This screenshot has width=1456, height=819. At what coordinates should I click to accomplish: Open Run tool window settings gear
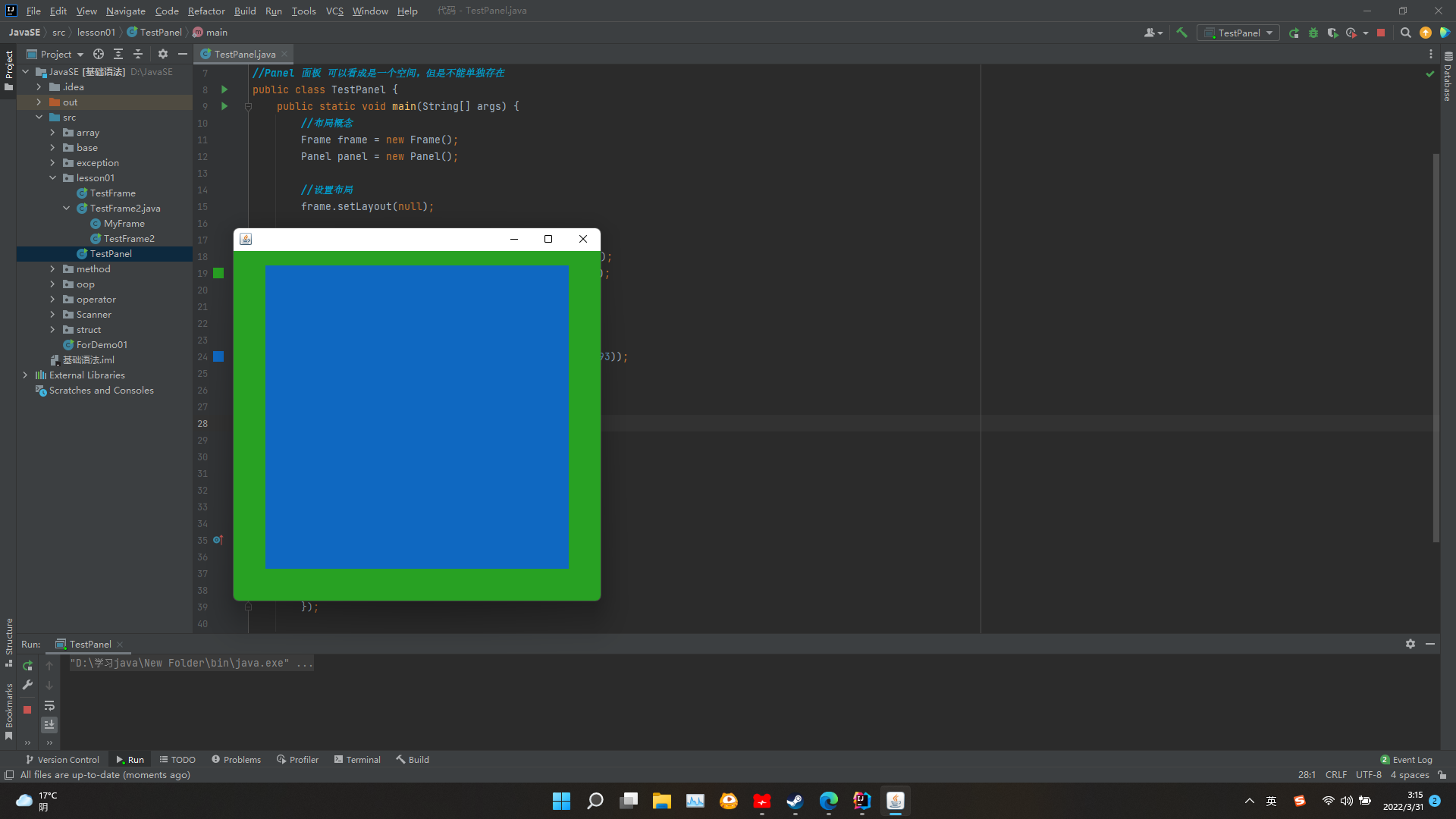click(1410, 644)
